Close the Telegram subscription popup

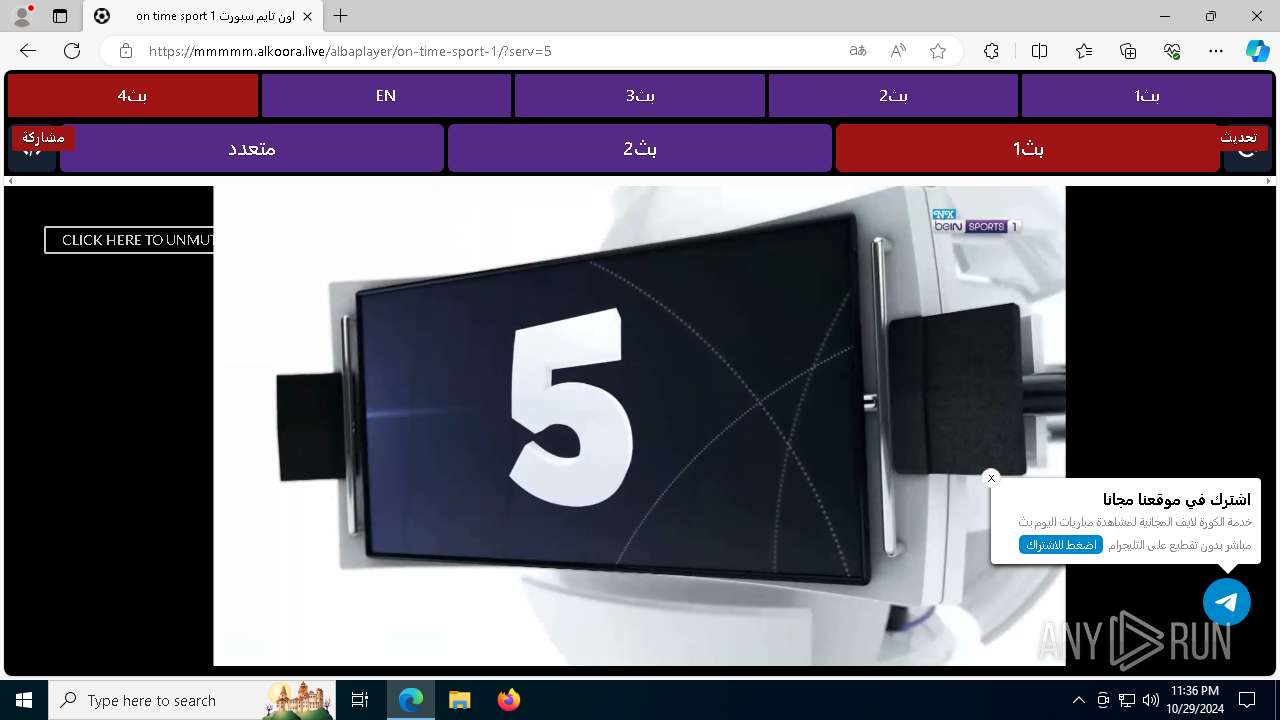click(x=991, y=478)
